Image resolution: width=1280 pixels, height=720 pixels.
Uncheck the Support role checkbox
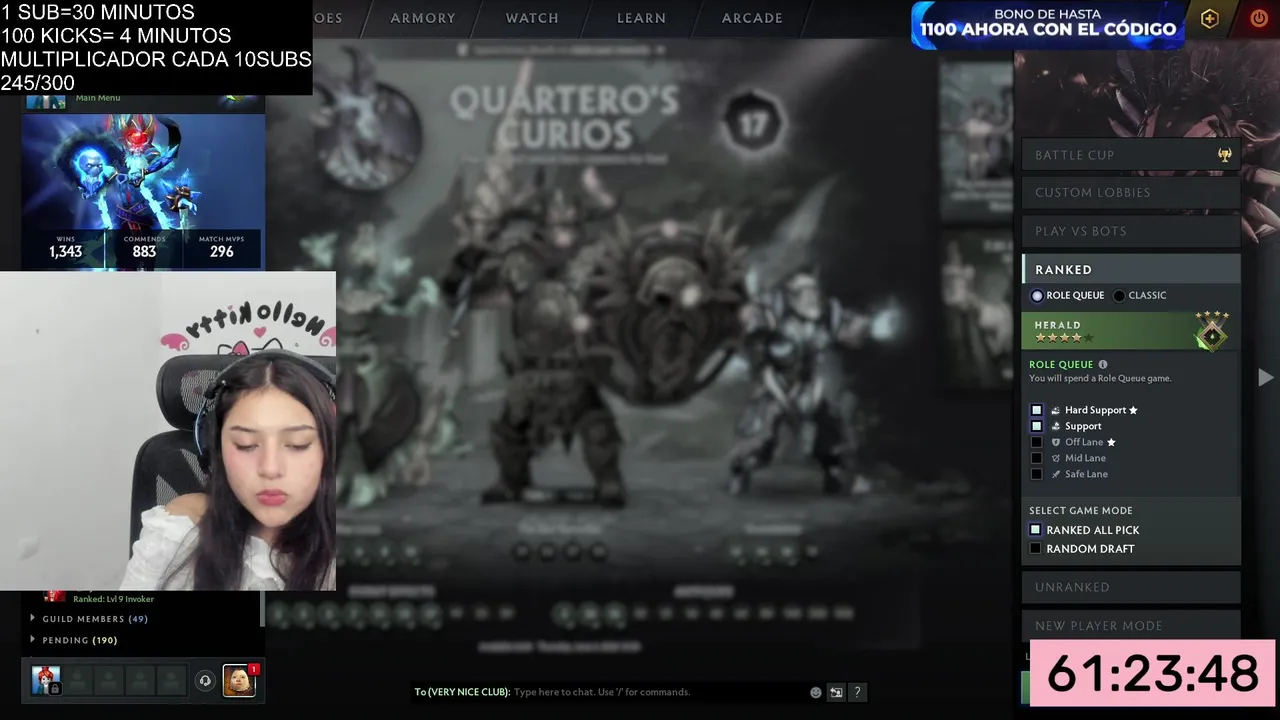tap(1036, 426)
